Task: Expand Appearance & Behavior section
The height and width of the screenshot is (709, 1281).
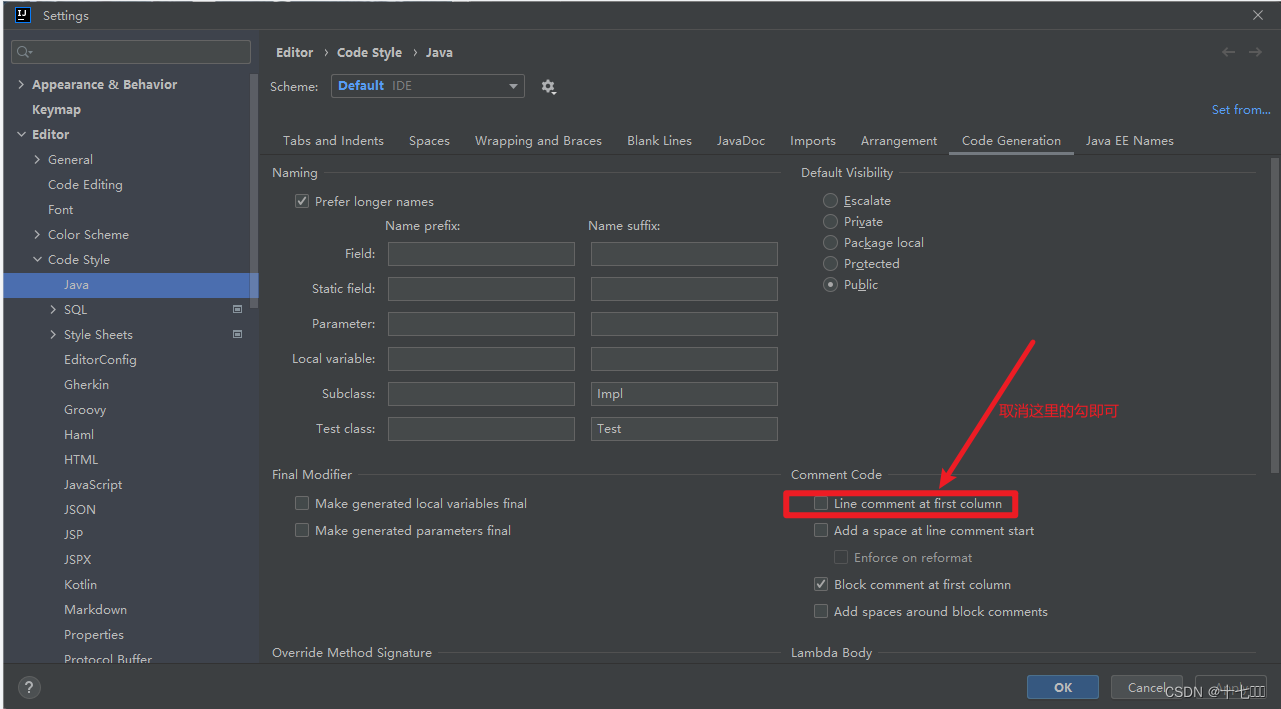Action: [21, 84]
